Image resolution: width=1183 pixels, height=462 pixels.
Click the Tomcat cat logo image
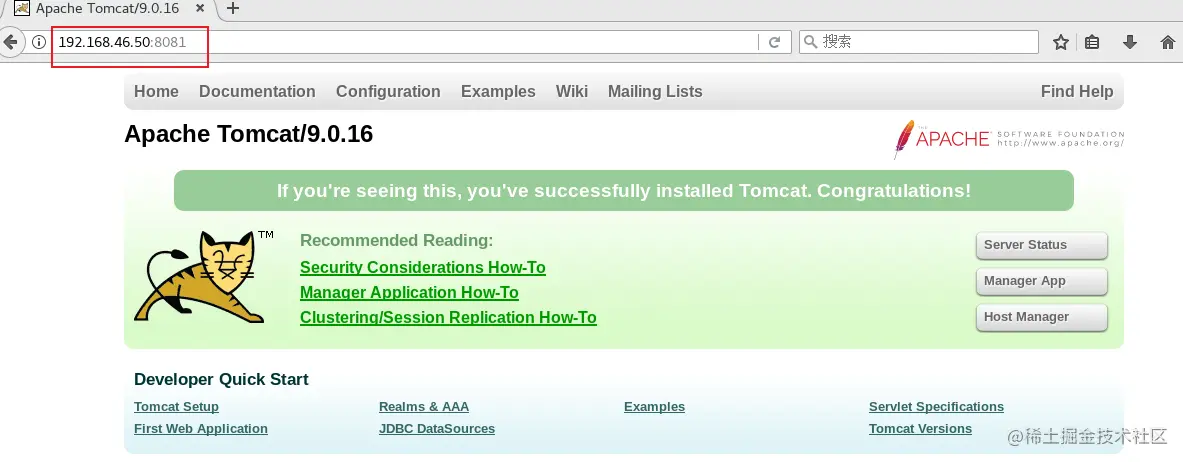click(204, 277)
